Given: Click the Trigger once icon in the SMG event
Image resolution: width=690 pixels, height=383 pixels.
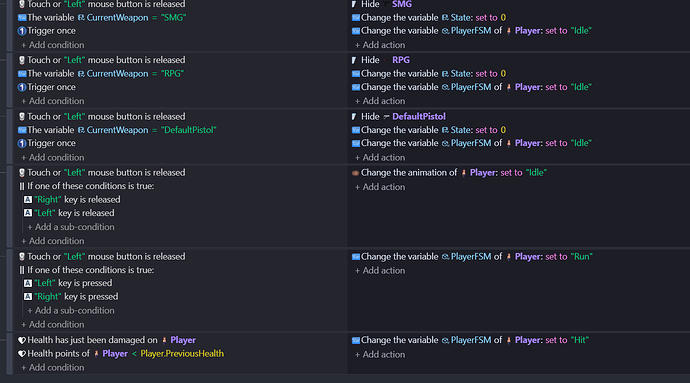Looking at the screenshot, I should coord(22,31).
